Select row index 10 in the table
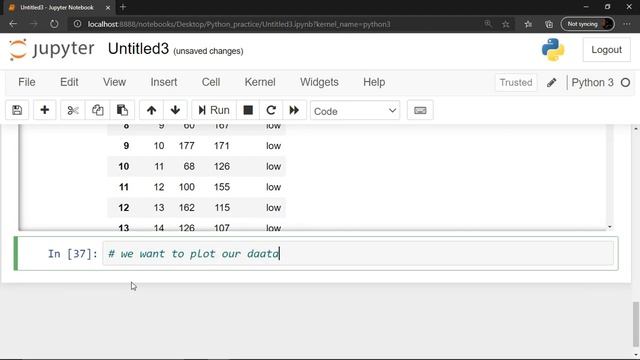The image size is (640, 360). (124, 167)
